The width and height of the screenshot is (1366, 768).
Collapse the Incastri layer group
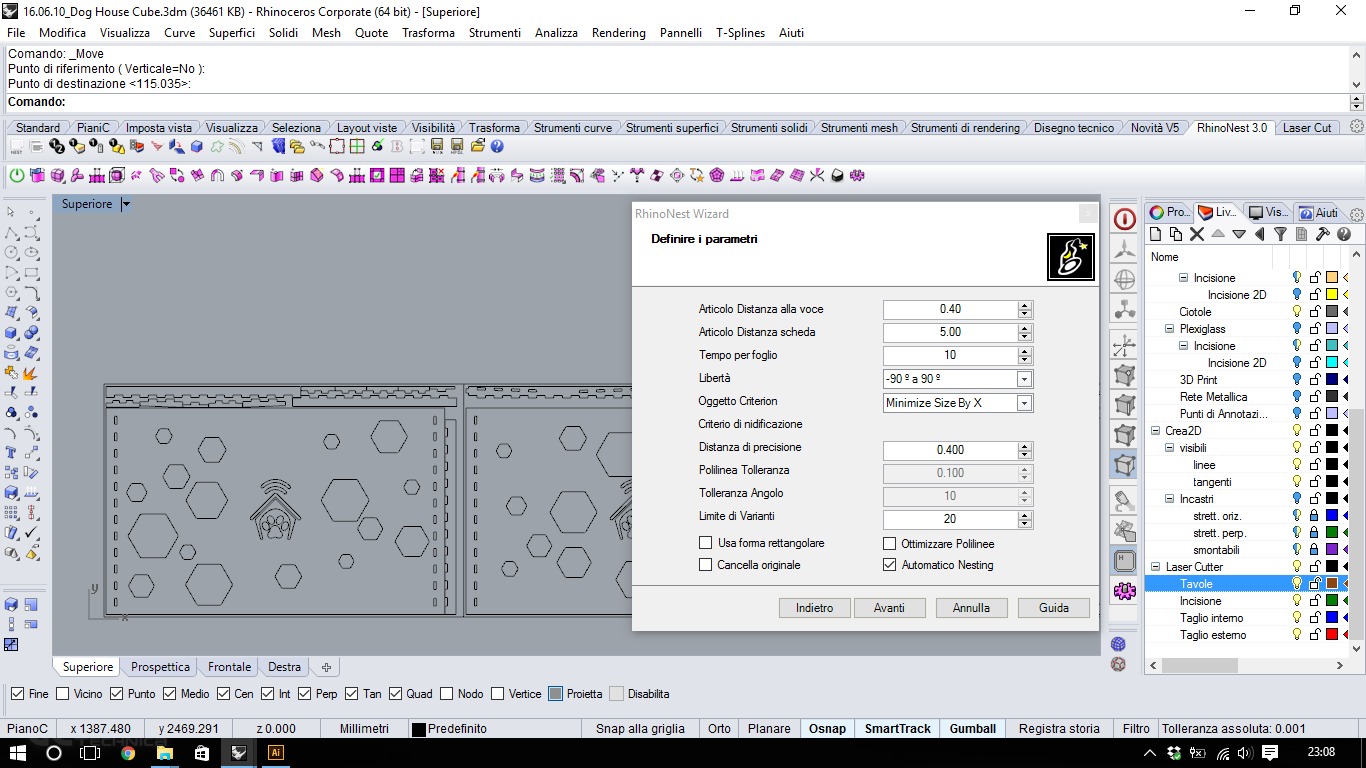(x=1169, y=499)
